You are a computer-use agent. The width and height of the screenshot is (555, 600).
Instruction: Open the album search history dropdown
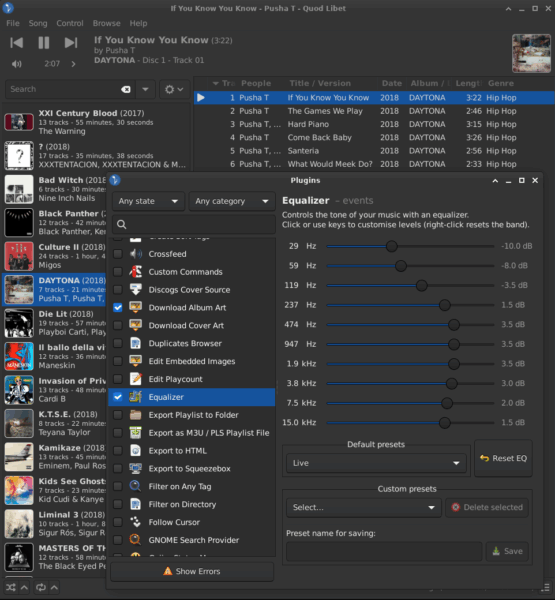point(145,89)
